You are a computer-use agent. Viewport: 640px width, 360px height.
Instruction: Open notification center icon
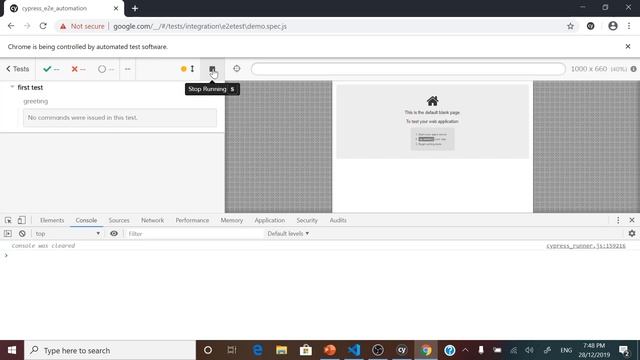point(624,350)
